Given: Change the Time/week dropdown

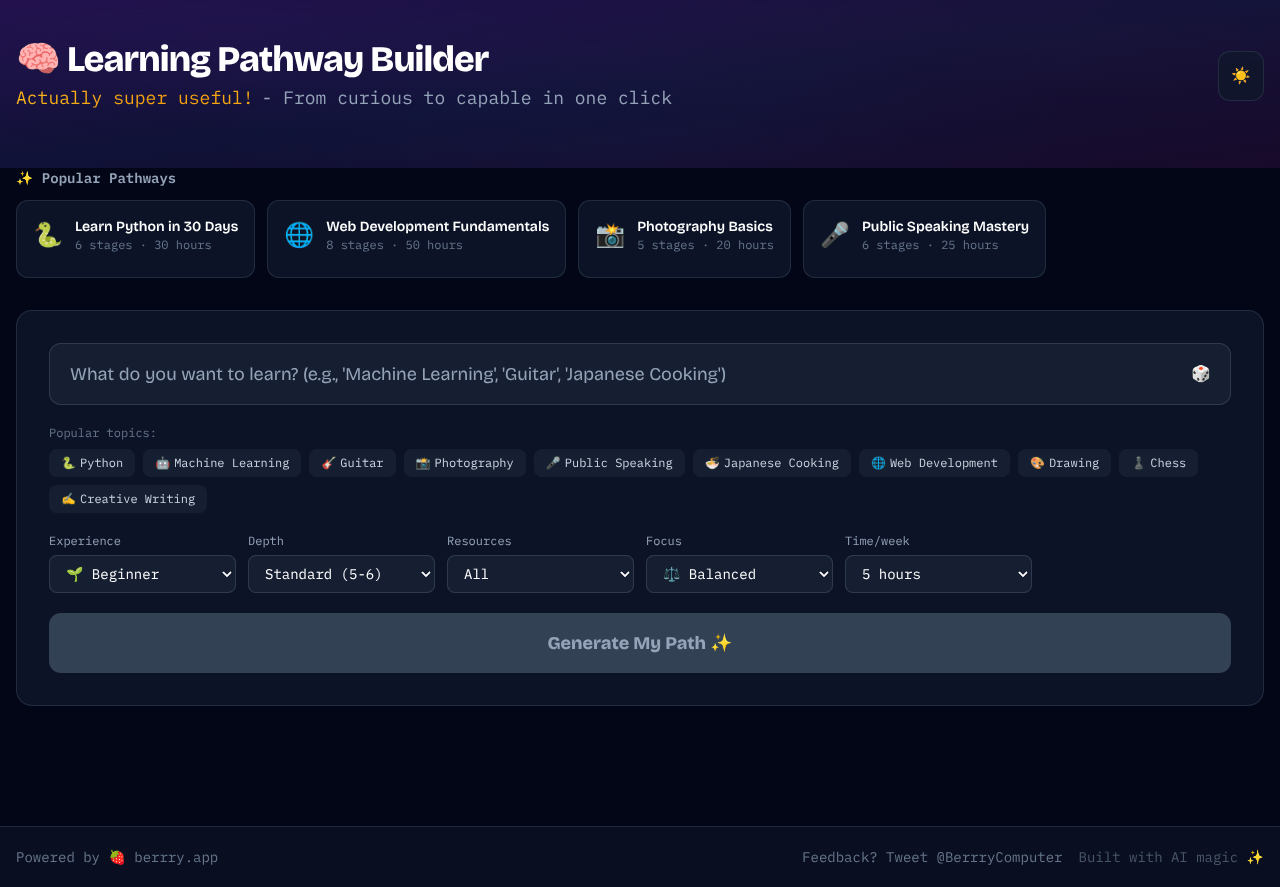Looking at the screenshot, I should pos(938,574).
